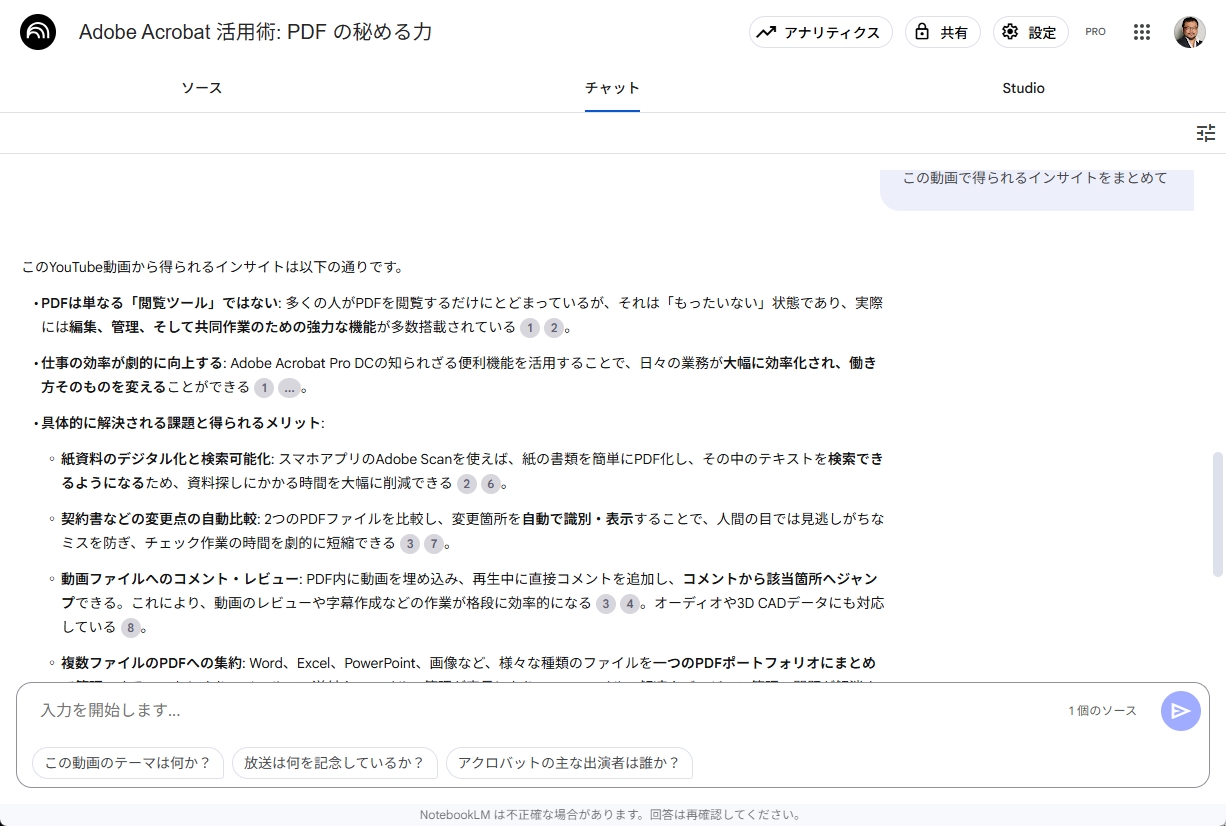
Task: Open the 設定 settings button
Action: click(x=1031, y=32)
